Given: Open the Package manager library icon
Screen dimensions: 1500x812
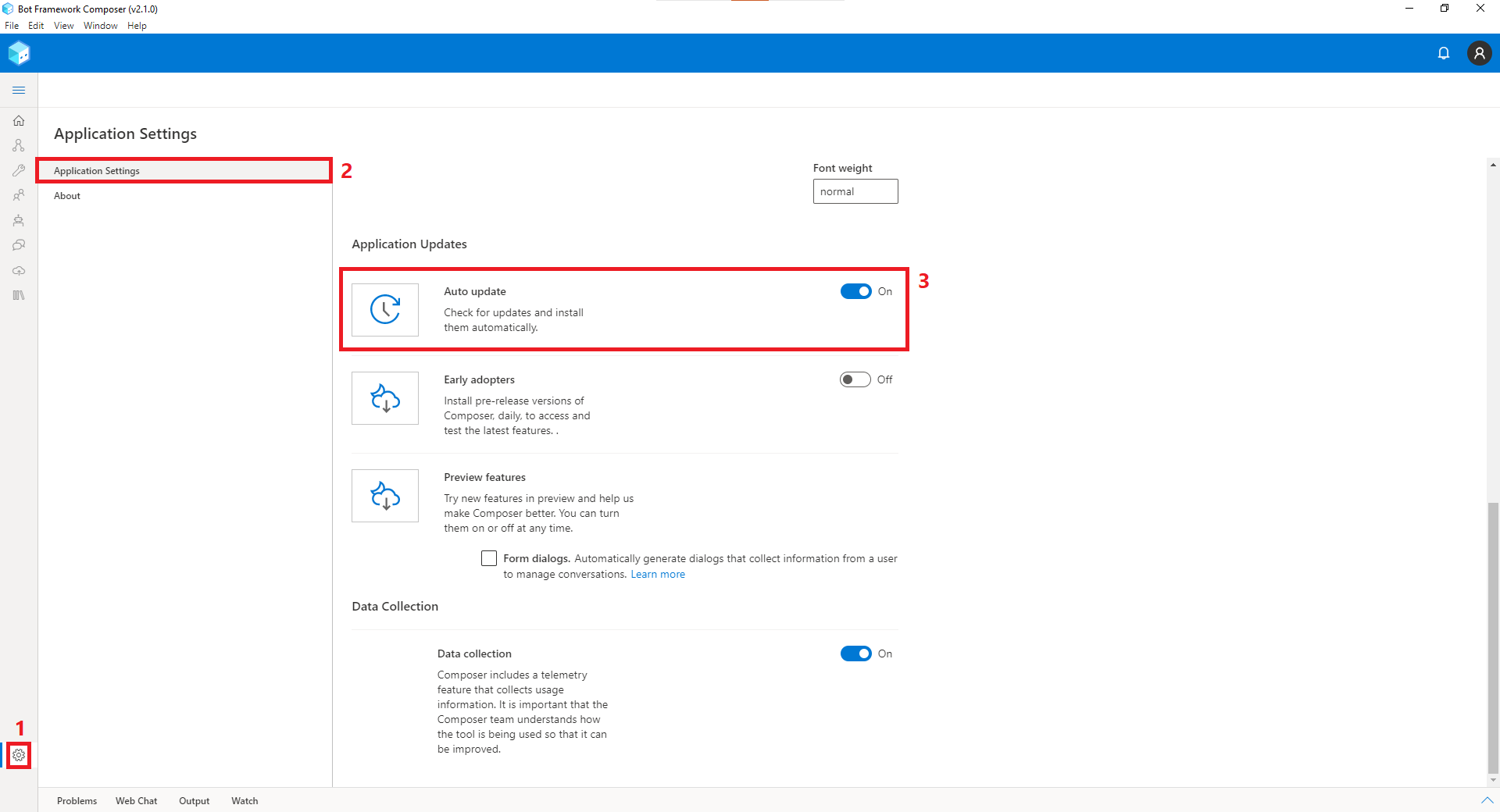Looking at the screenshot, I should (x=19, y=295).
